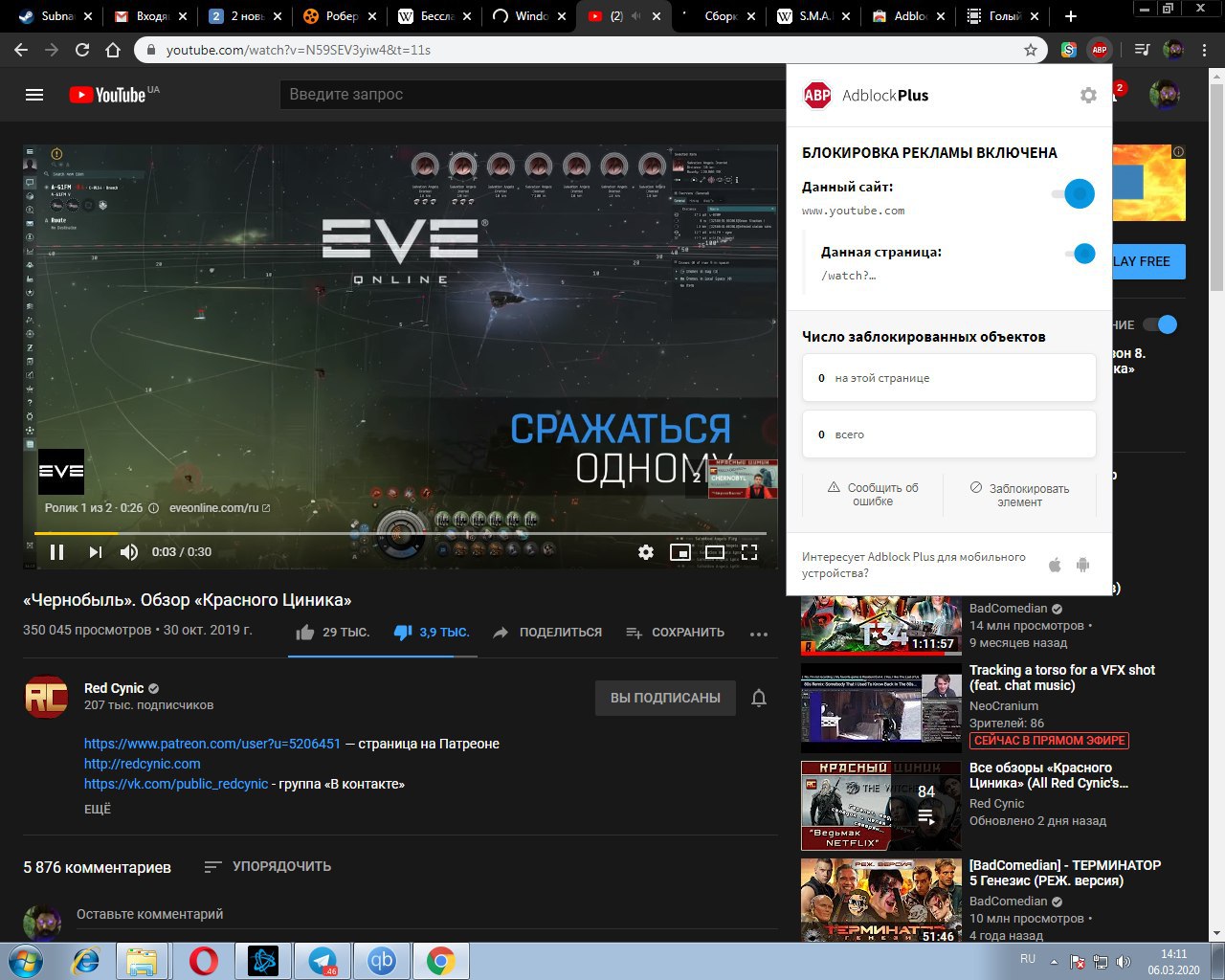Enter fullscreen in the video player
The height and width of the screenshot is (980, 1225).
tap(749, 552)
